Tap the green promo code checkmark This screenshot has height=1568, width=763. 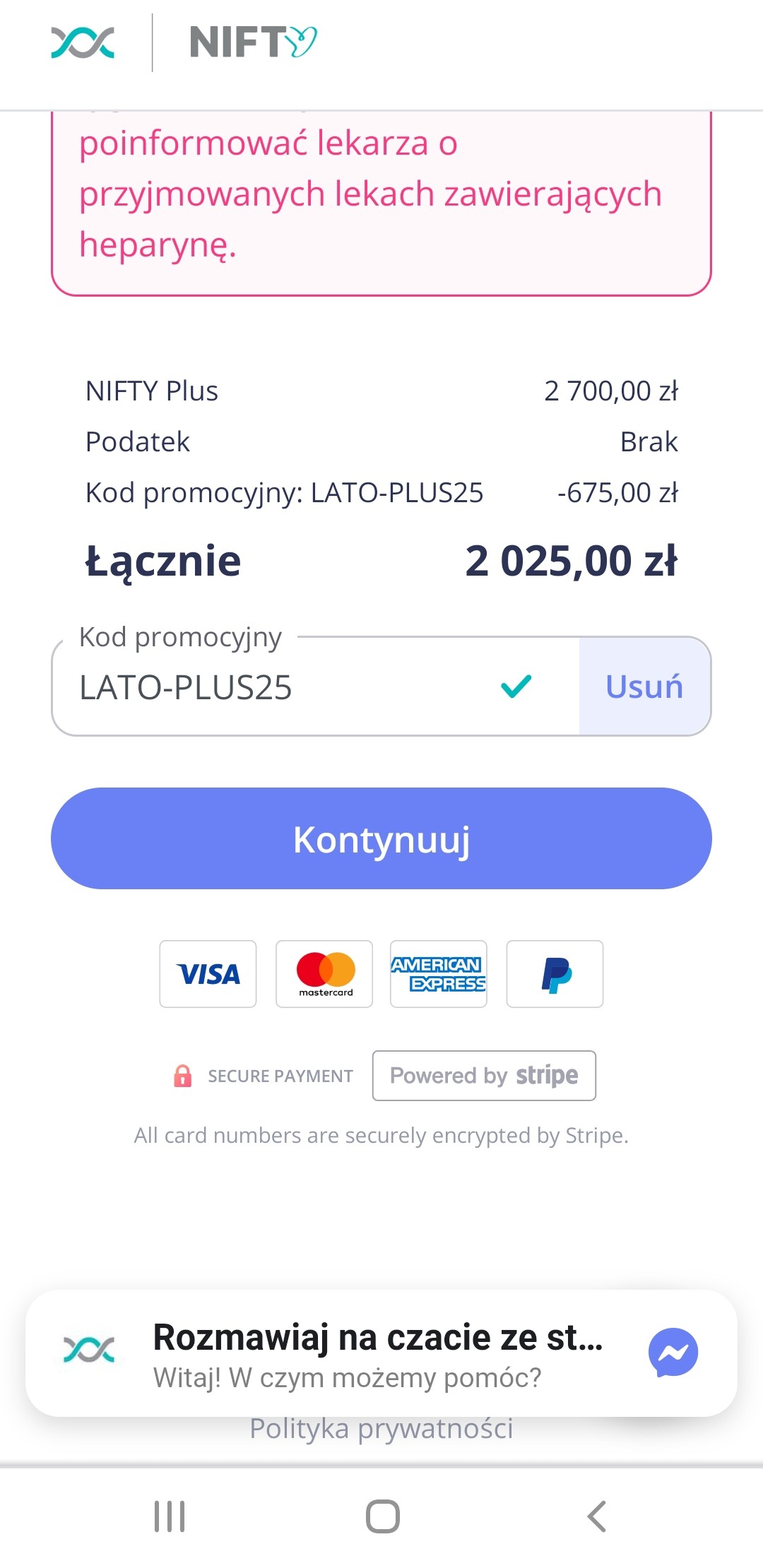(x=516, y=686)
